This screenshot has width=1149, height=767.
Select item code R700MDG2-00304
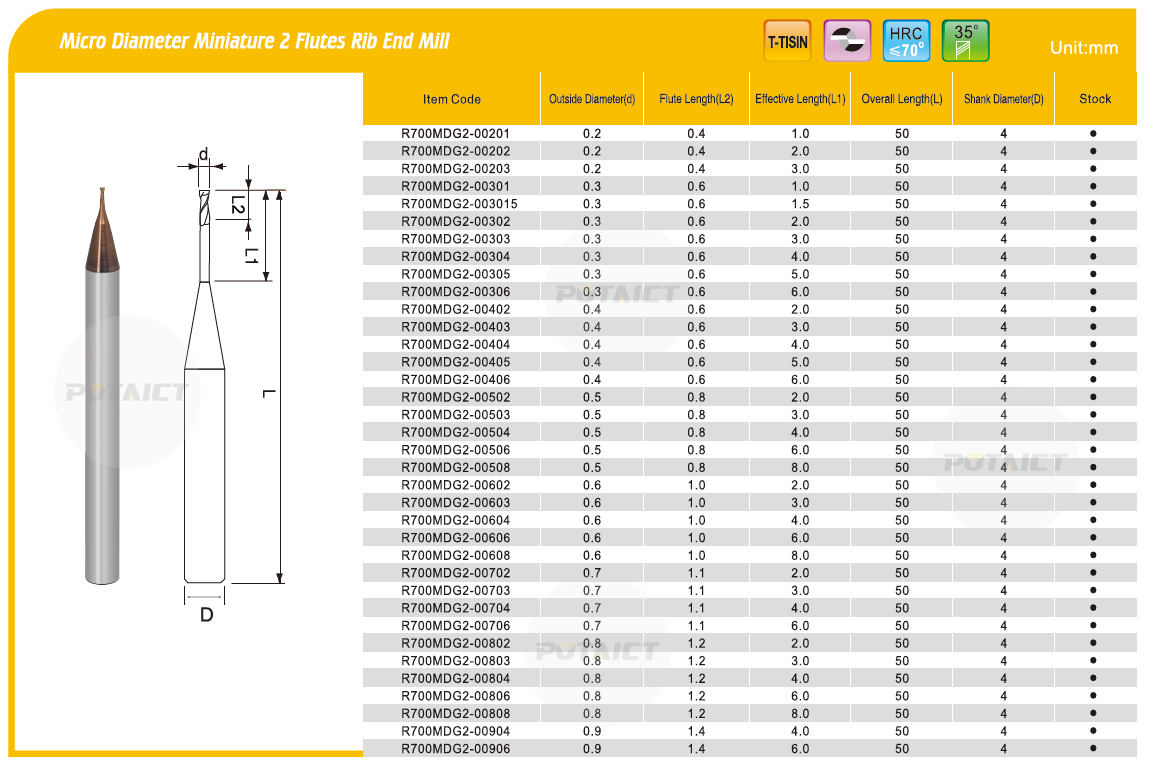pos(455,256)
